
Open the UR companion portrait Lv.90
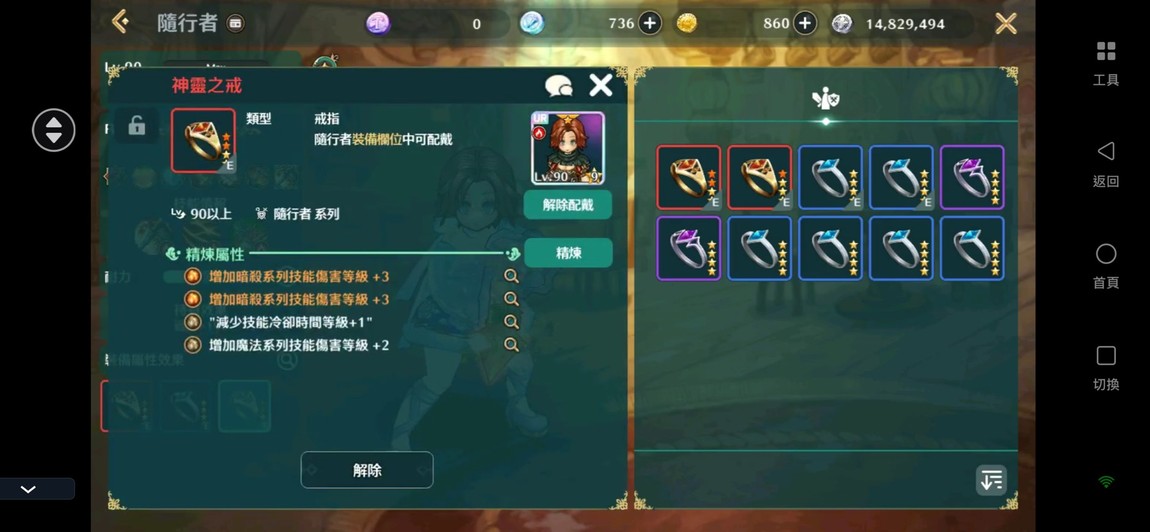(x=568, y=148)
